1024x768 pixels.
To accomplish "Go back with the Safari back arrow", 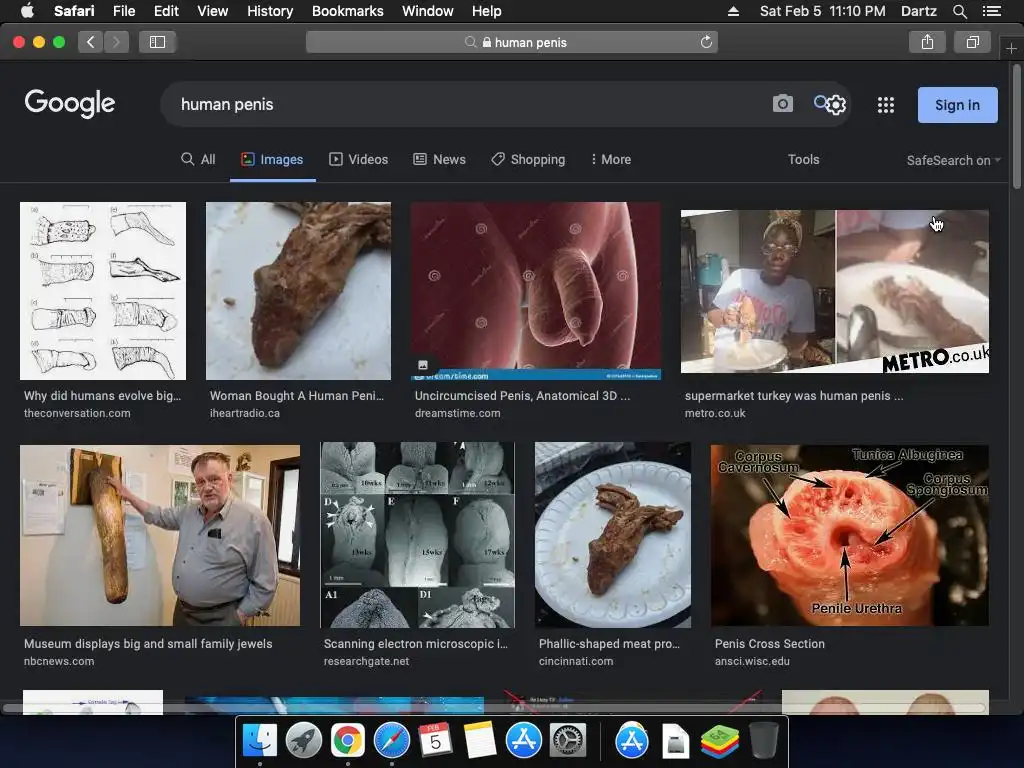I will [91, 42].
